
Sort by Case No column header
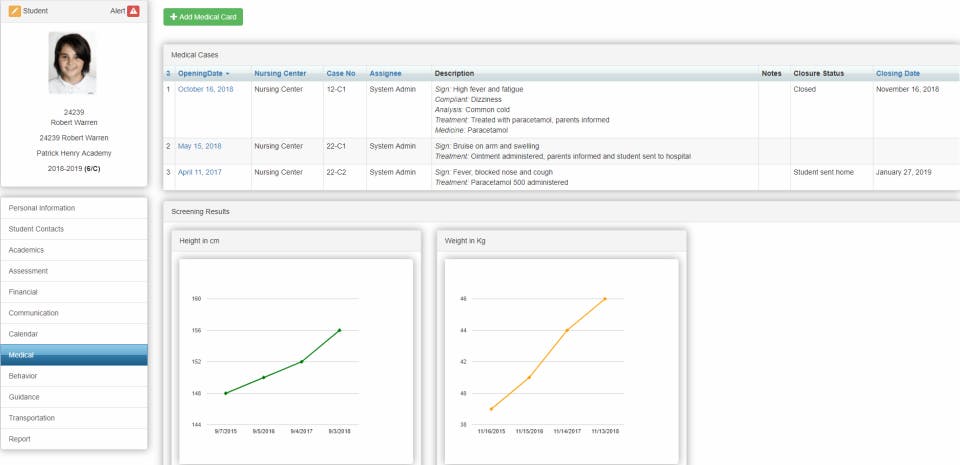pos(340,73)
